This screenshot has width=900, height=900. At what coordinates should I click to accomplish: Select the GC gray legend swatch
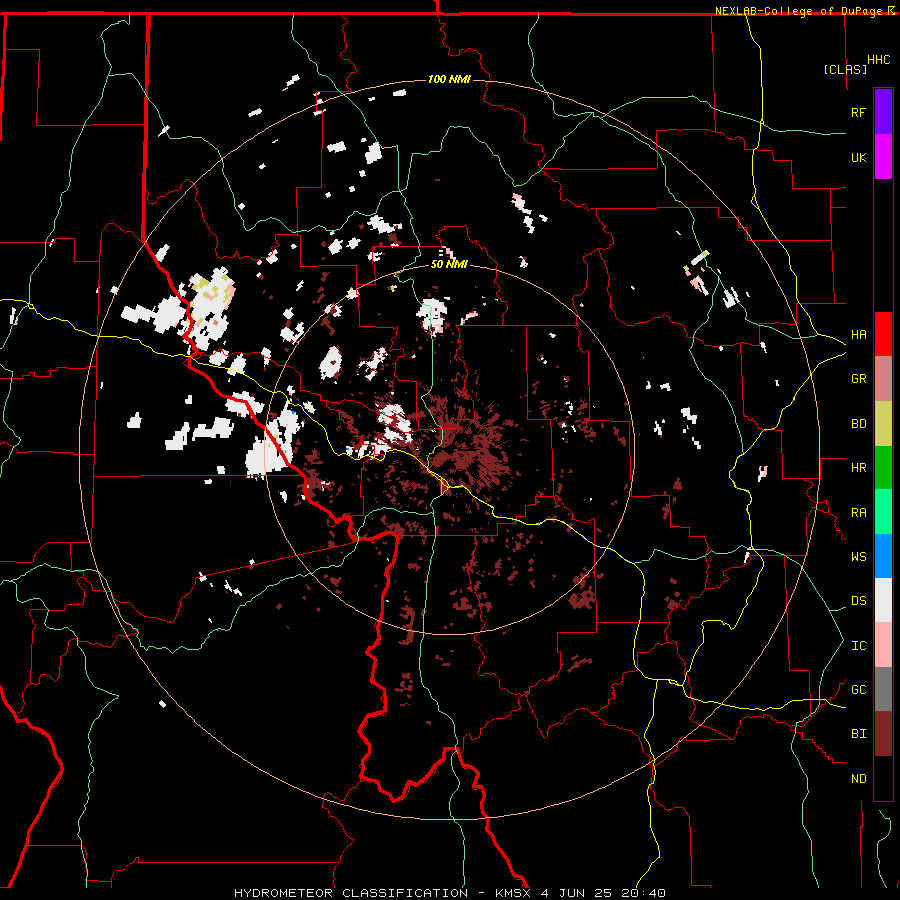[x=883, y=689]
